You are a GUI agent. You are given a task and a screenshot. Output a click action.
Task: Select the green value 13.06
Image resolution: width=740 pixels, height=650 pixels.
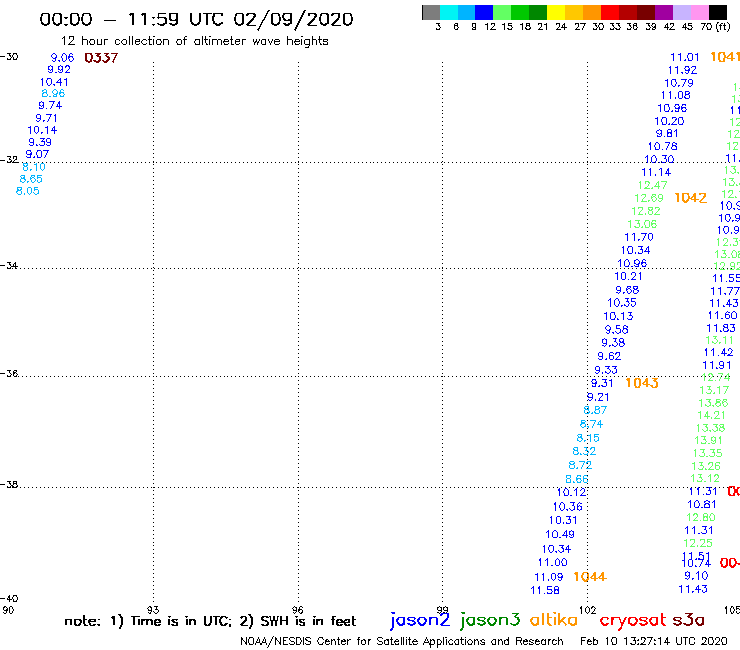[x=642, y=224]
